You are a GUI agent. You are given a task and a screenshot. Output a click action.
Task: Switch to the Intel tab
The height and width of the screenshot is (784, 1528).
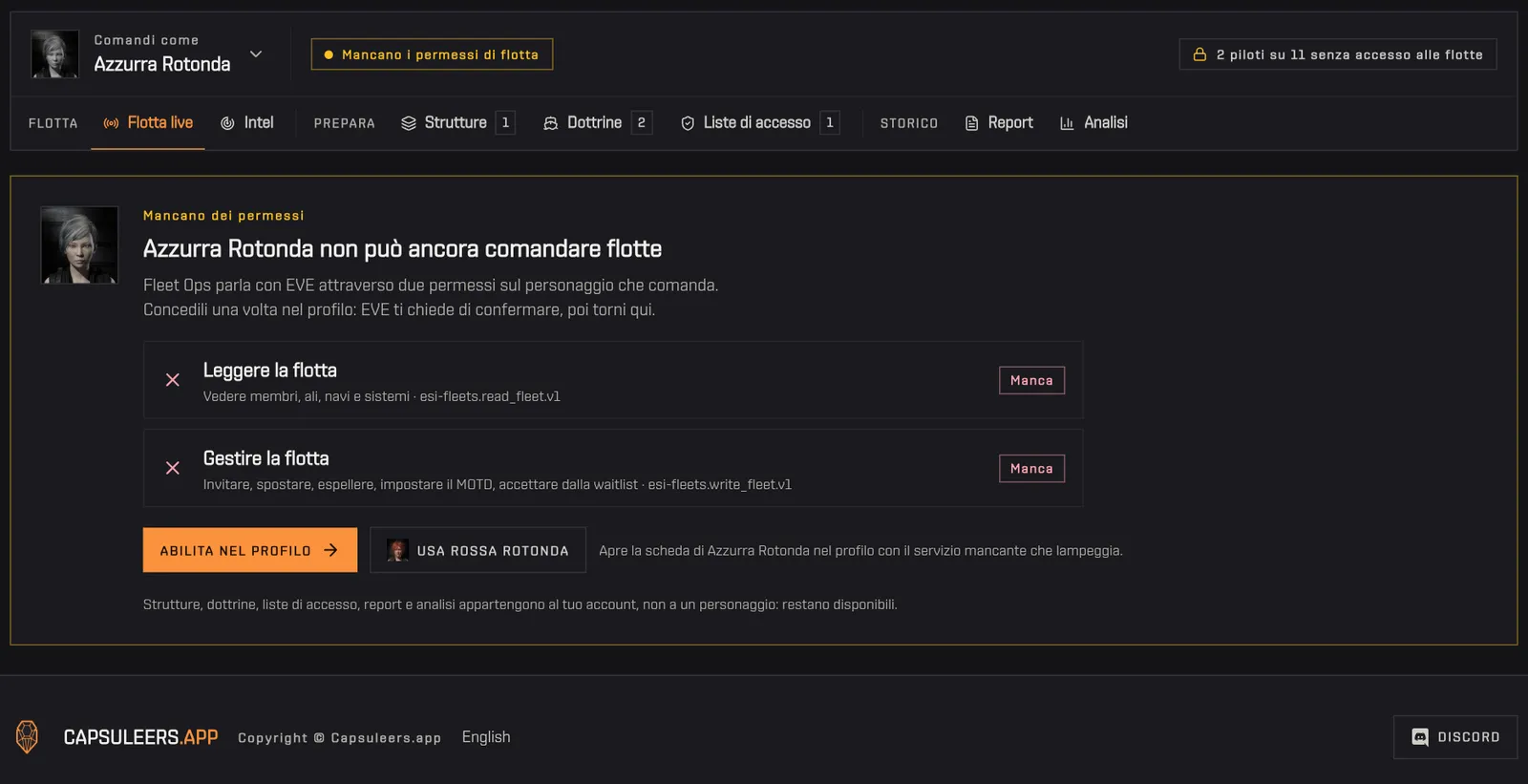pyautogui.click(x=246, y=123)
